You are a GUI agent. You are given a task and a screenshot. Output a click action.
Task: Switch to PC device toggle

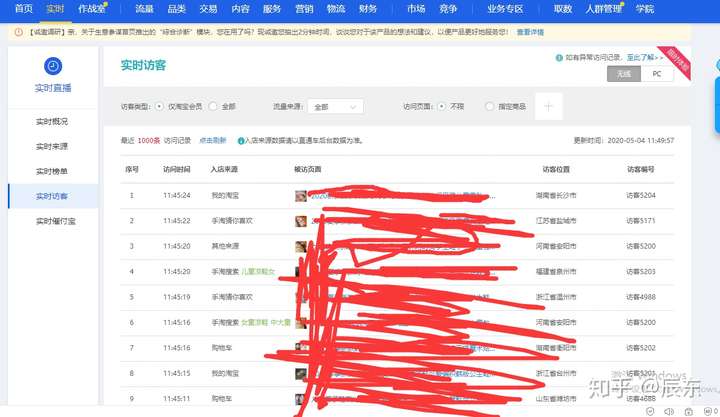657,74
